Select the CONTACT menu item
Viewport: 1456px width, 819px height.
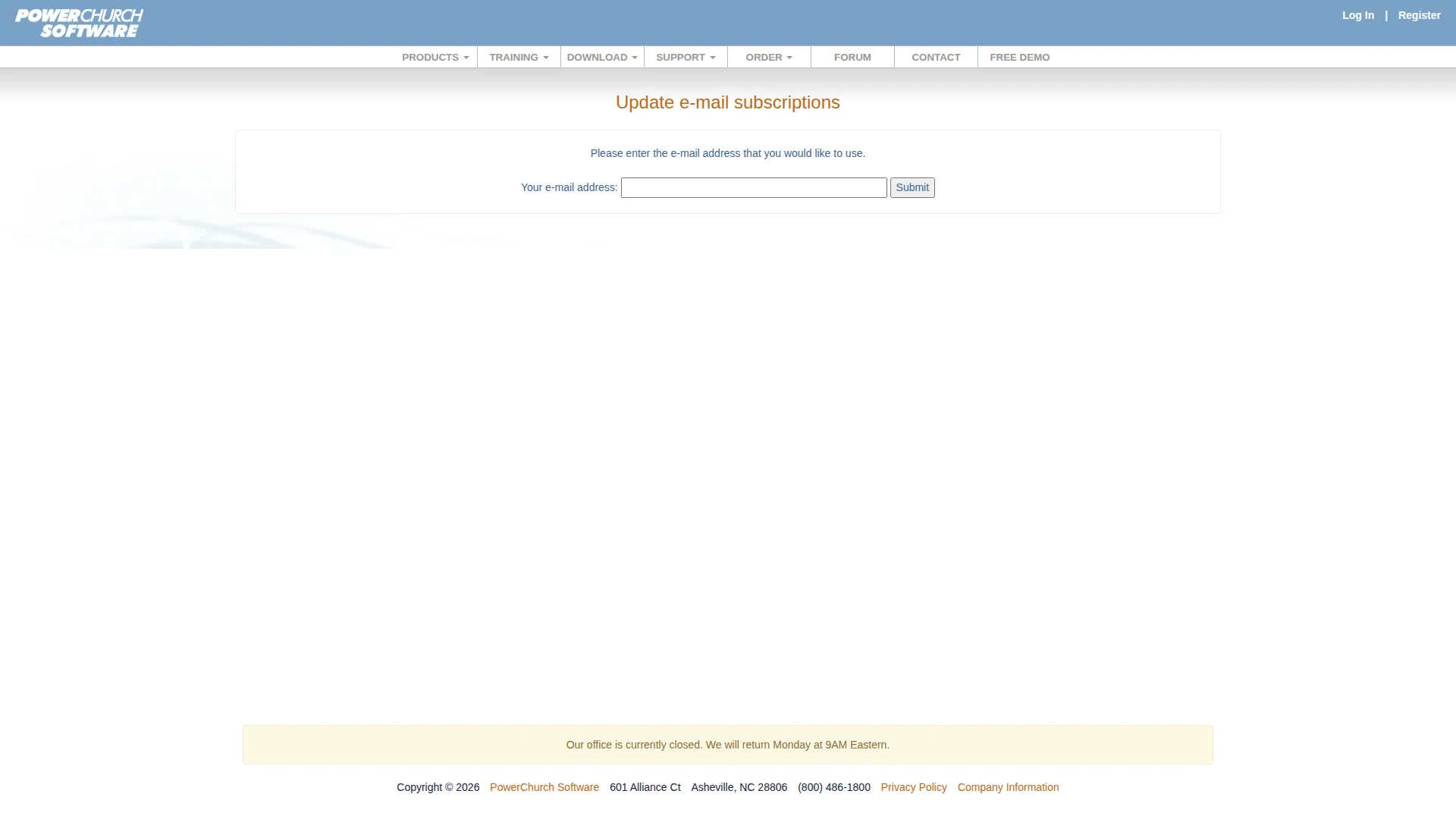coord(936,57)
